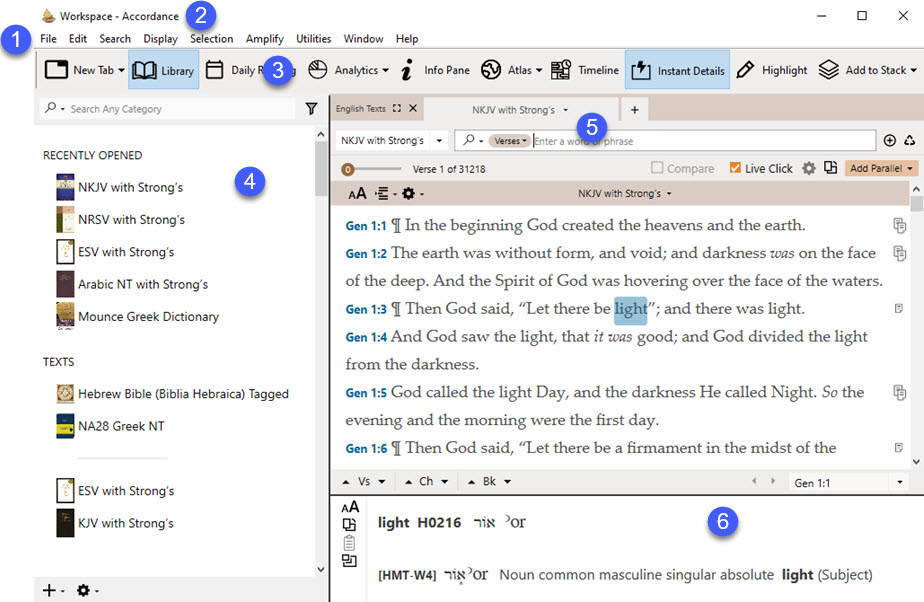Click the Bible text pane scrollbar
924x602 pixels.
tap(916, 203)
